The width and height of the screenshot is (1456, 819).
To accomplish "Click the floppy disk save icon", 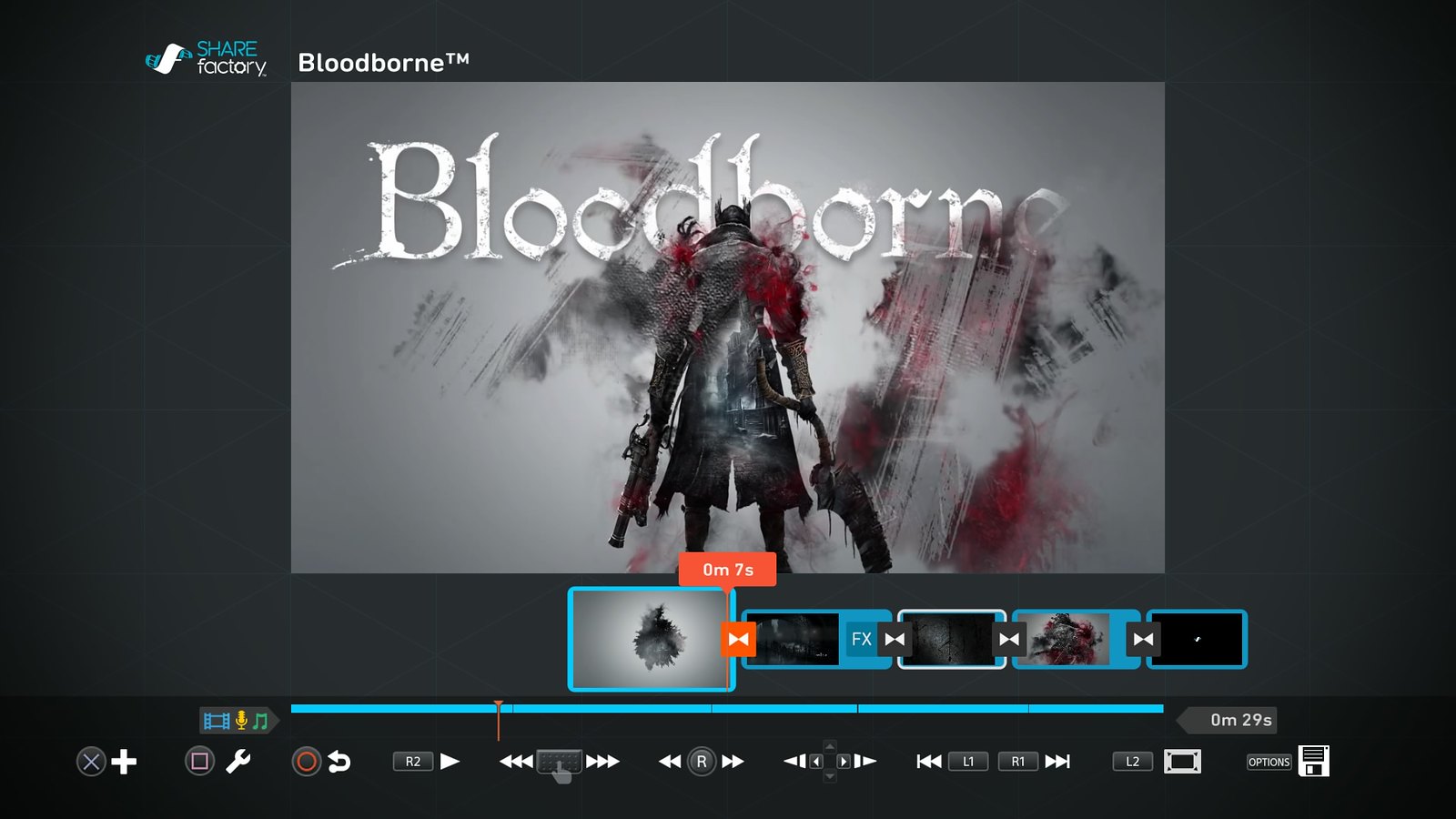I will click(x=1314, y=761).
